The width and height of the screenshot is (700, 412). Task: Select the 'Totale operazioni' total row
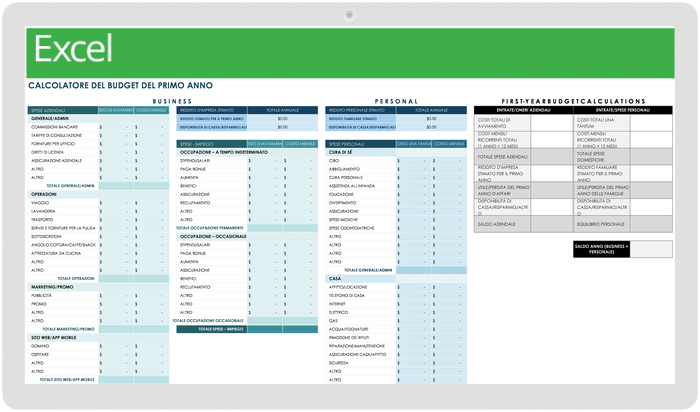98,279
